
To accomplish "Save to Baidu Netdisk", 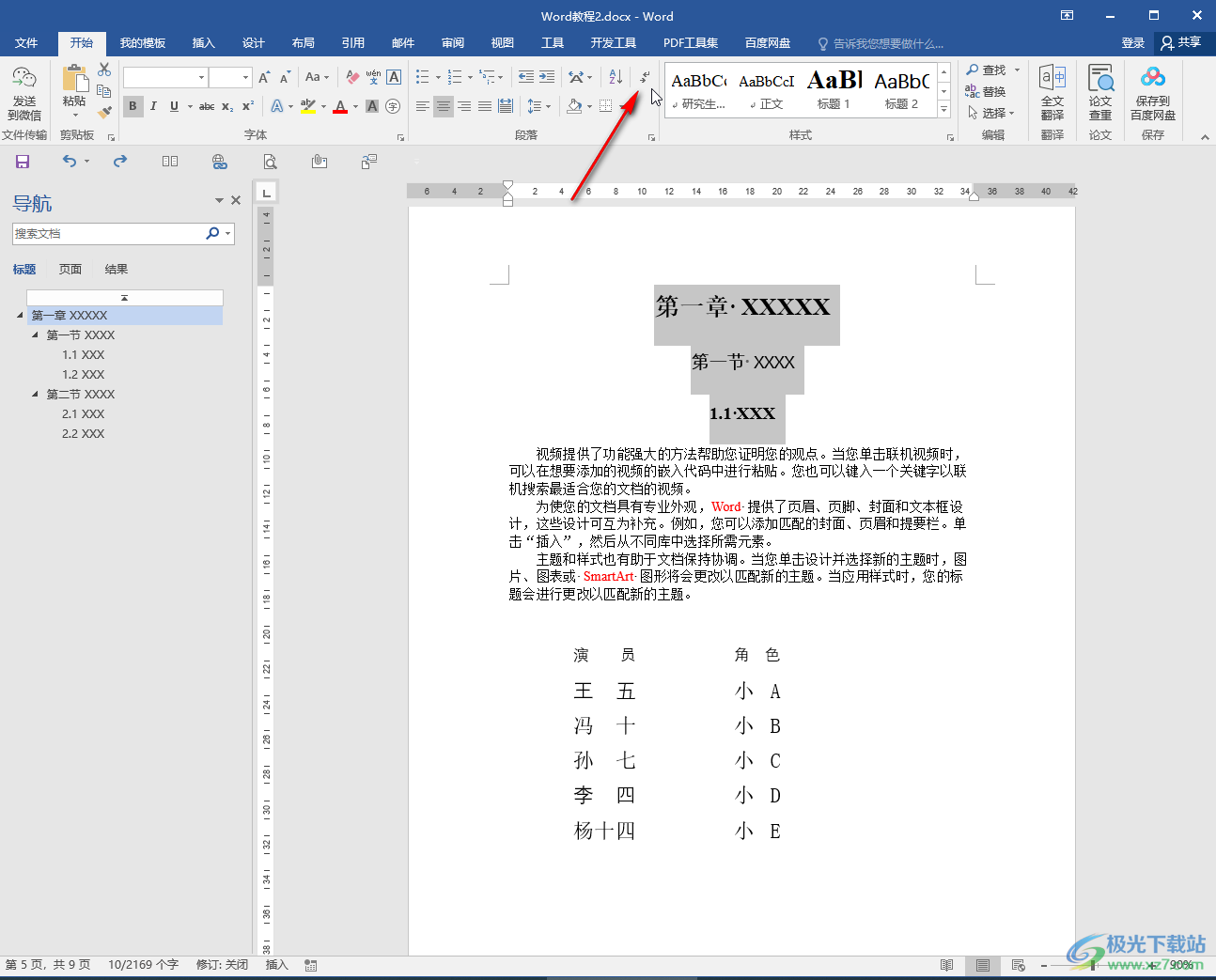I will [1153, 94].
